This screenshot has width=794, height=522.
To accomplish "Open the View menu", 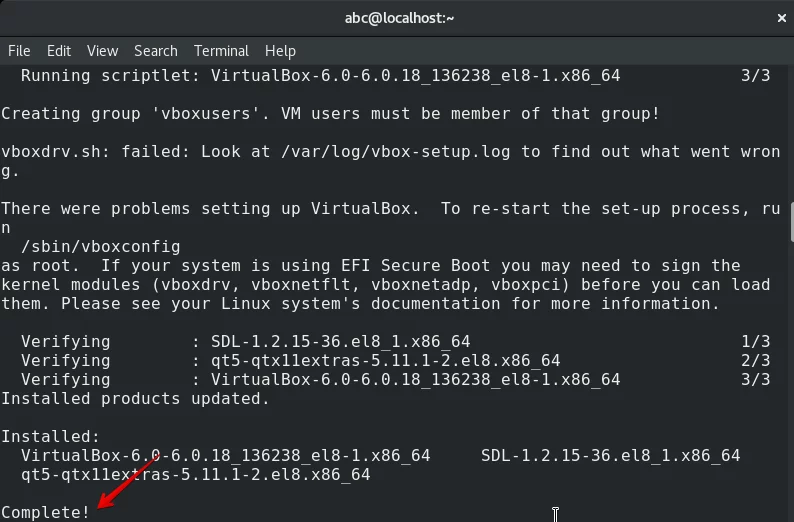I will click(102, 51).
